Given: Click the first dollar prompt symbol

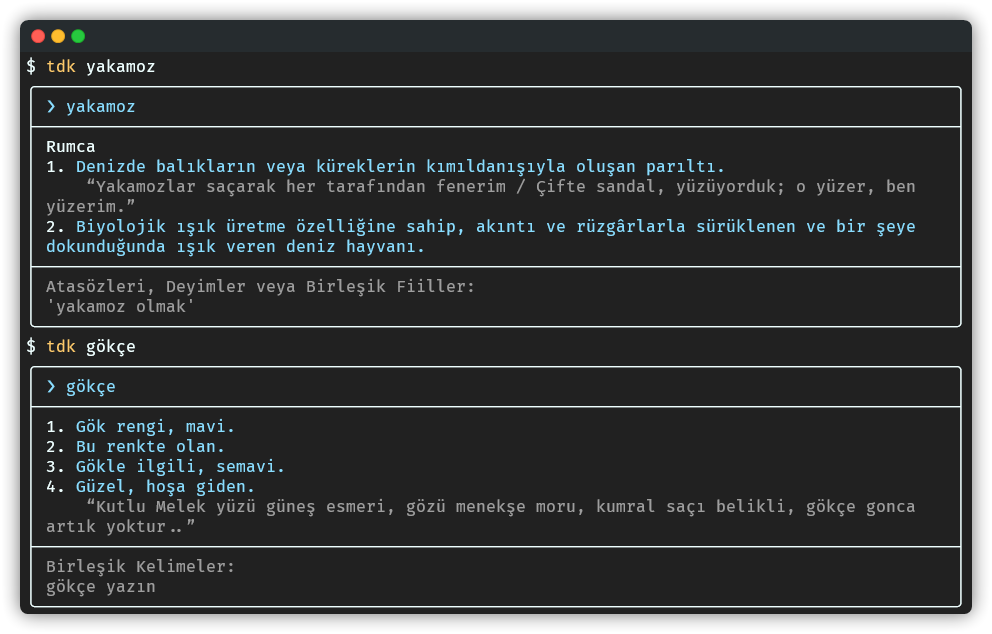Looking at the screenshot, I should click(x=31, y=67).
